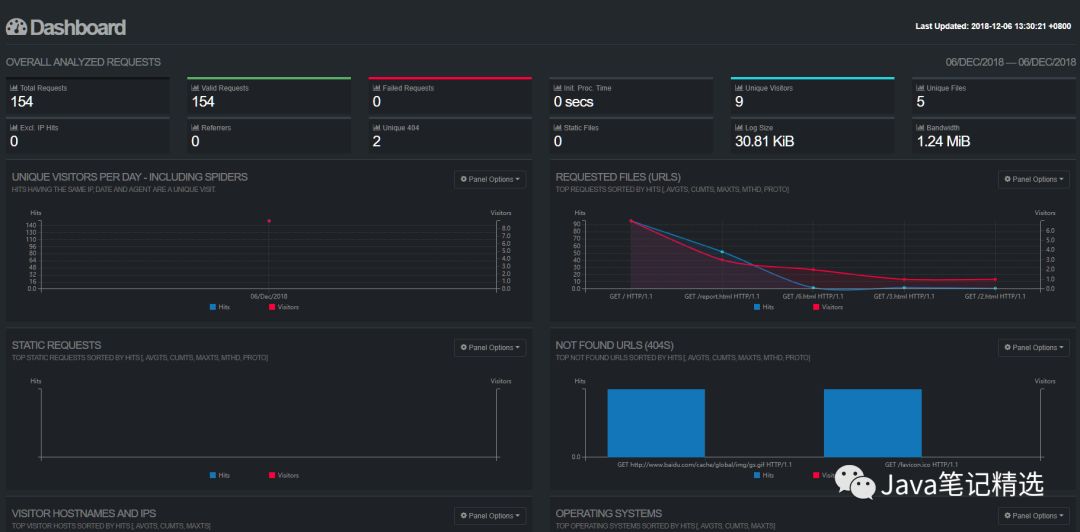
Task: Click the GET /report.html hits data point
Action: coord(722,252)
